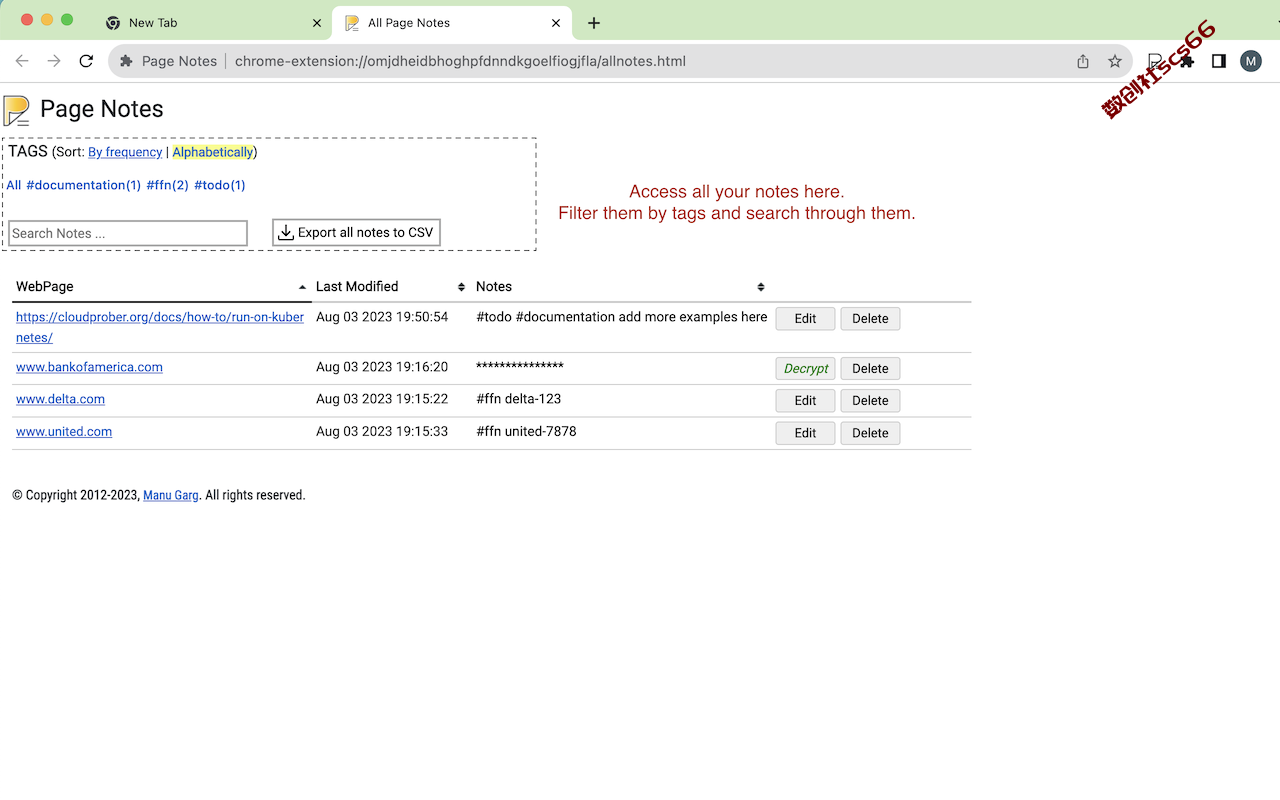
Task: Click 'Aug 03 2023 19:50:54' timestamp
Action: (x=382, y=317)
